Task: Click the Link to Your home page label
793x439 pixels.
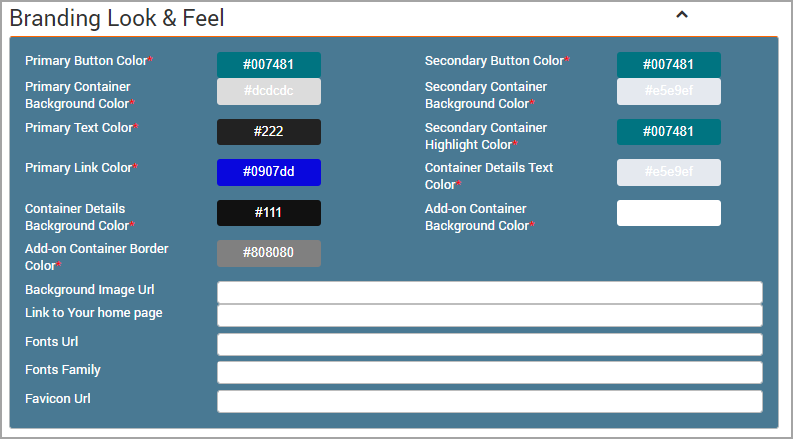Action: (x=94, y=313)
